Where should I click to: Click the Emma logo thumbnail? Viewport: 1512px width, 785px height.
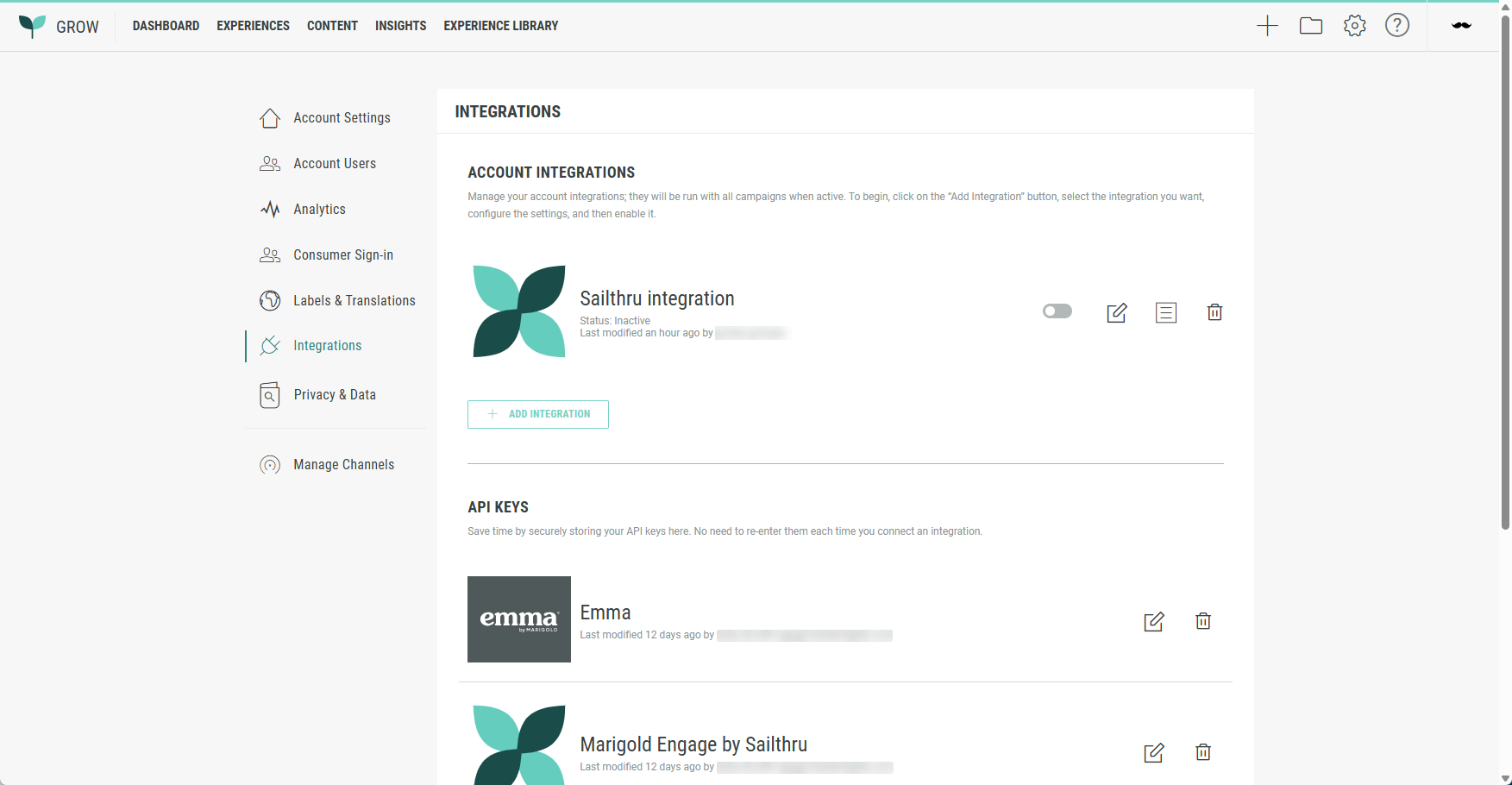(519, 619)
